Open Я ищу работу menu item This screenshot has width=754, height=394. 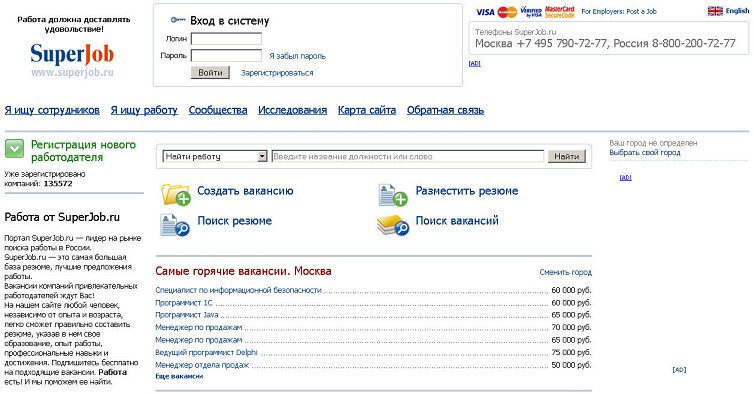[144, 110]
